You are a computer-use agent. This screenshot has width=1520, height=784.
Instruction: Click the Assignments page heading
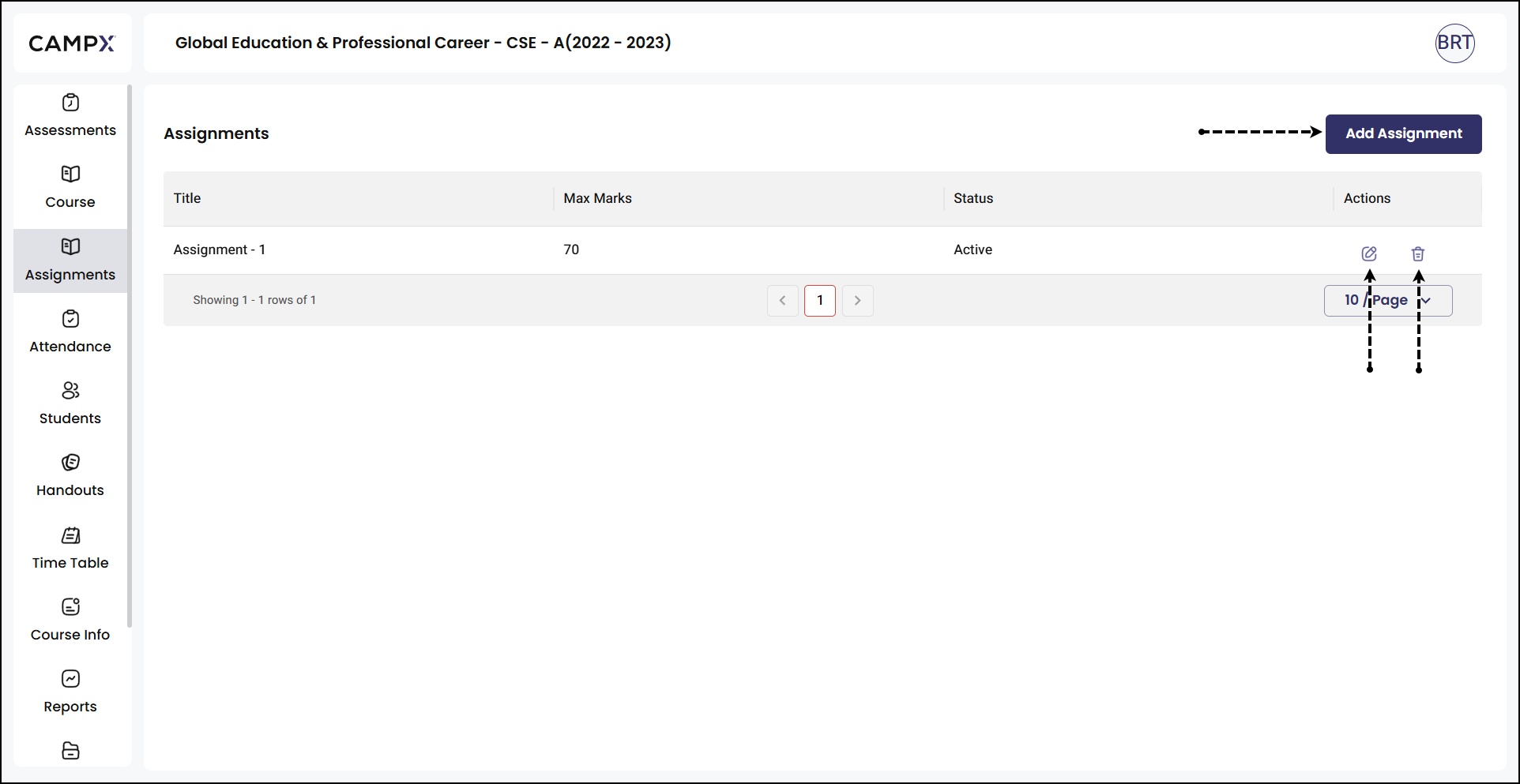216,133
